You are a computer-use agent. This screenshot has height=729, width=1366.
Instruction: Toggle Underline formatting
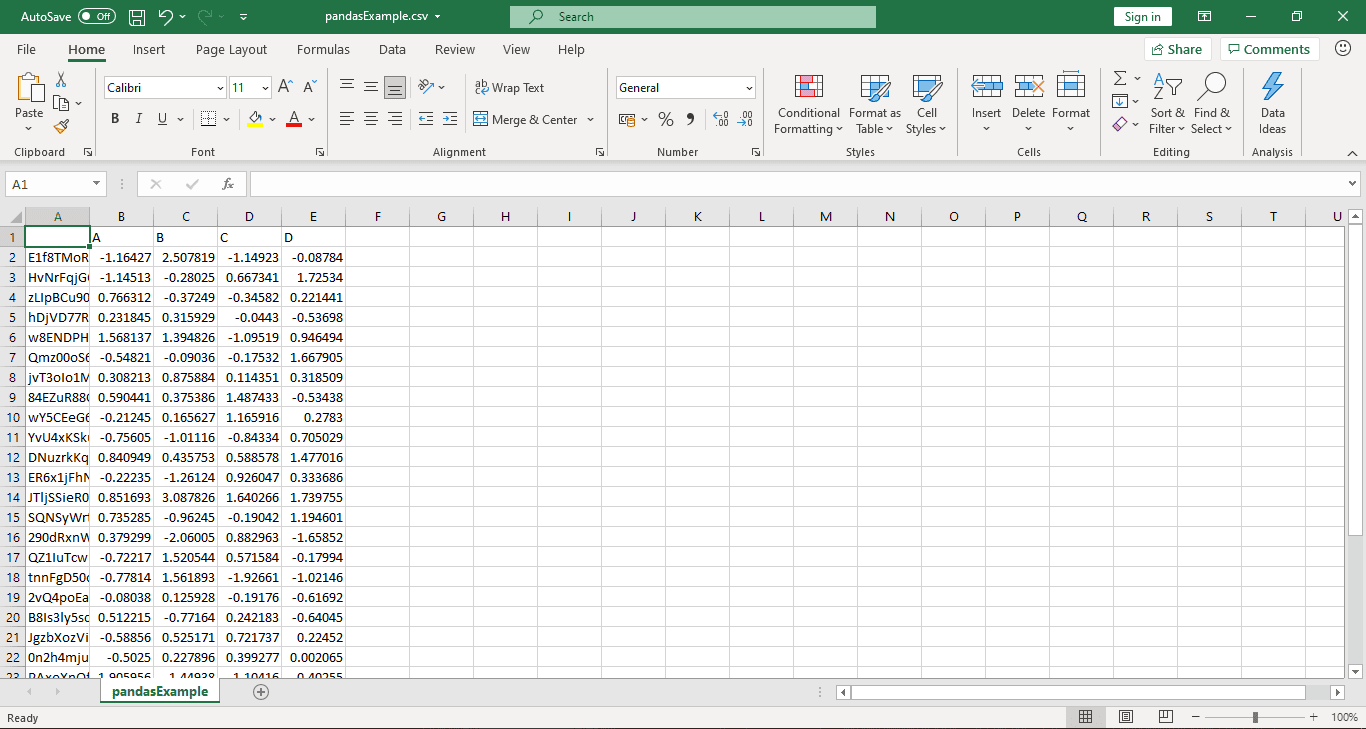(163, 119)
